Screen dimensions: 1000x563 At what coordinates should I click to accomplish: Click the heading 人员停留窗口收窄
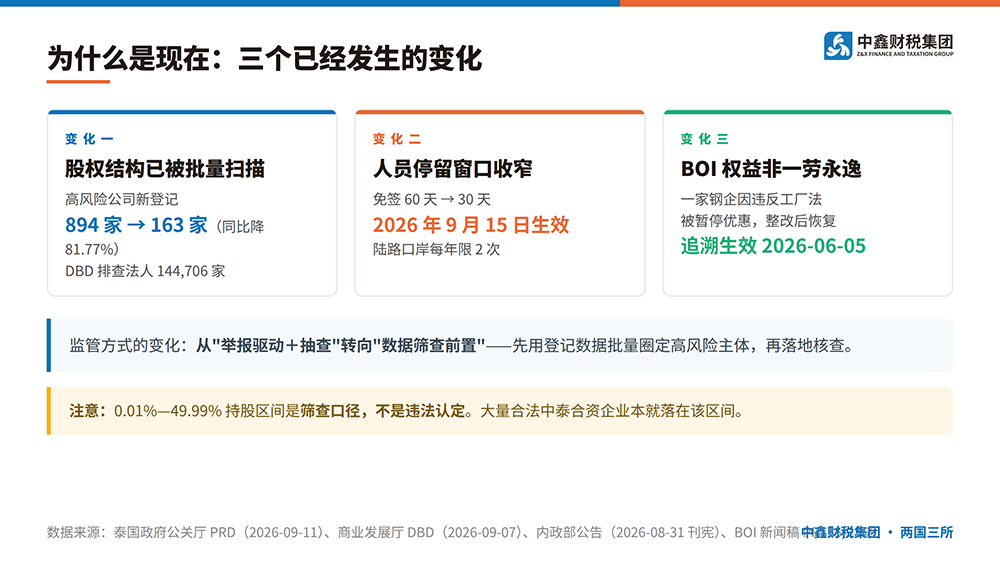[x=452, y=169]
